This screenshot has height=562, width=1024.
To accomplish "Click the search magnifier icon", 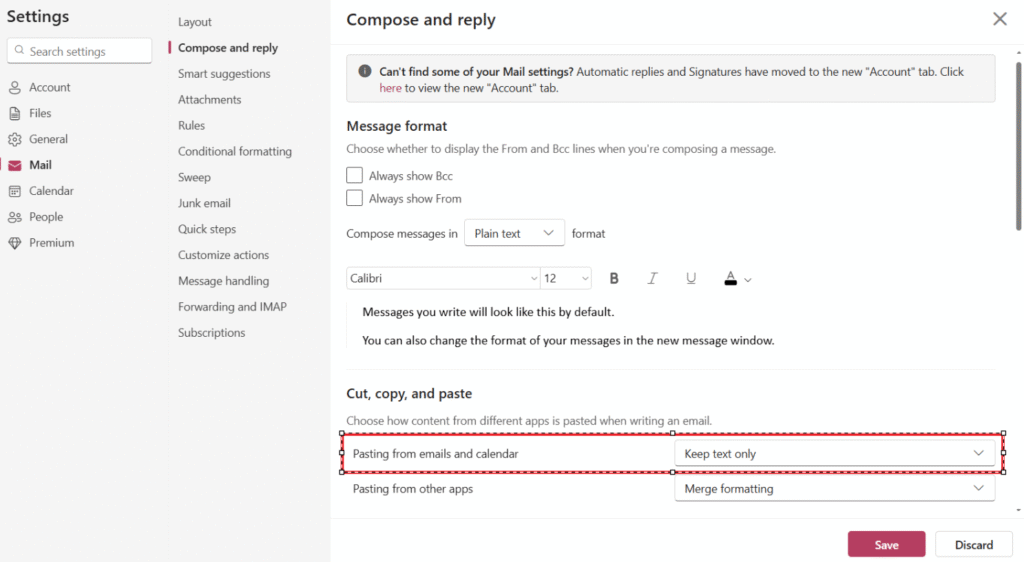I will point(20,50).
